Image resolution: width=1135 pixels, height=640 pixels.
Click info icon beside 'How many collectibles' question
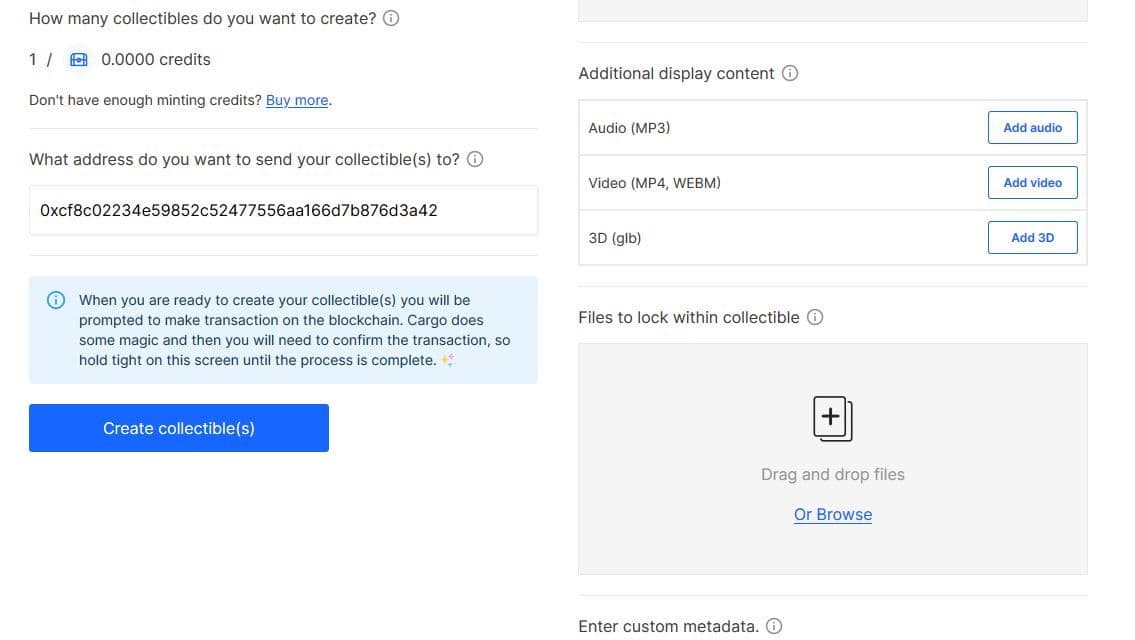392,18
